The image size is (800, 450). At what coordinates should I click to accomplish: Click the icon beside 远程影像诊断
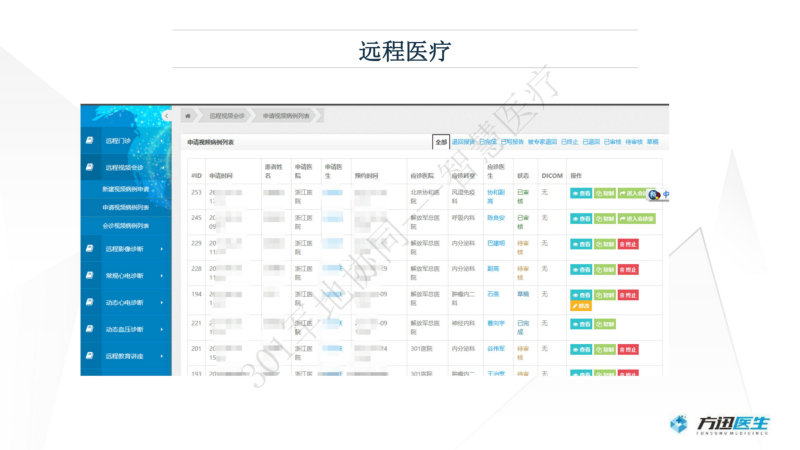(89, 248)
